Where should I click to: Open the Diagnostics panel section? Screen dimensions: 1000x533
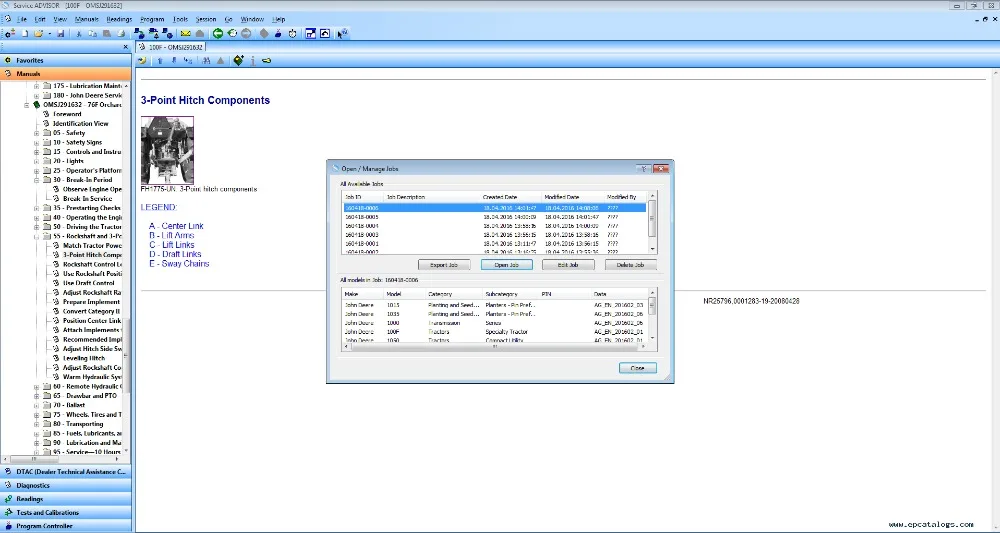(66, 485)
